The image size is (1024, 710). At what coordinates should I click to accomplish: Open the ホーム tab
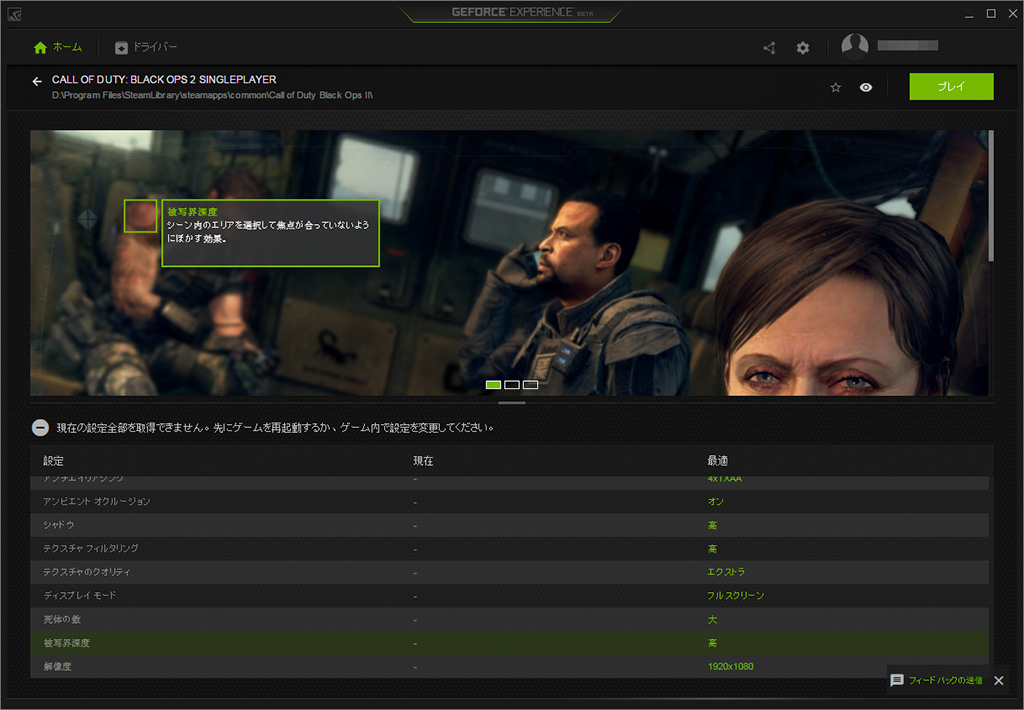(x=58, y=47)
